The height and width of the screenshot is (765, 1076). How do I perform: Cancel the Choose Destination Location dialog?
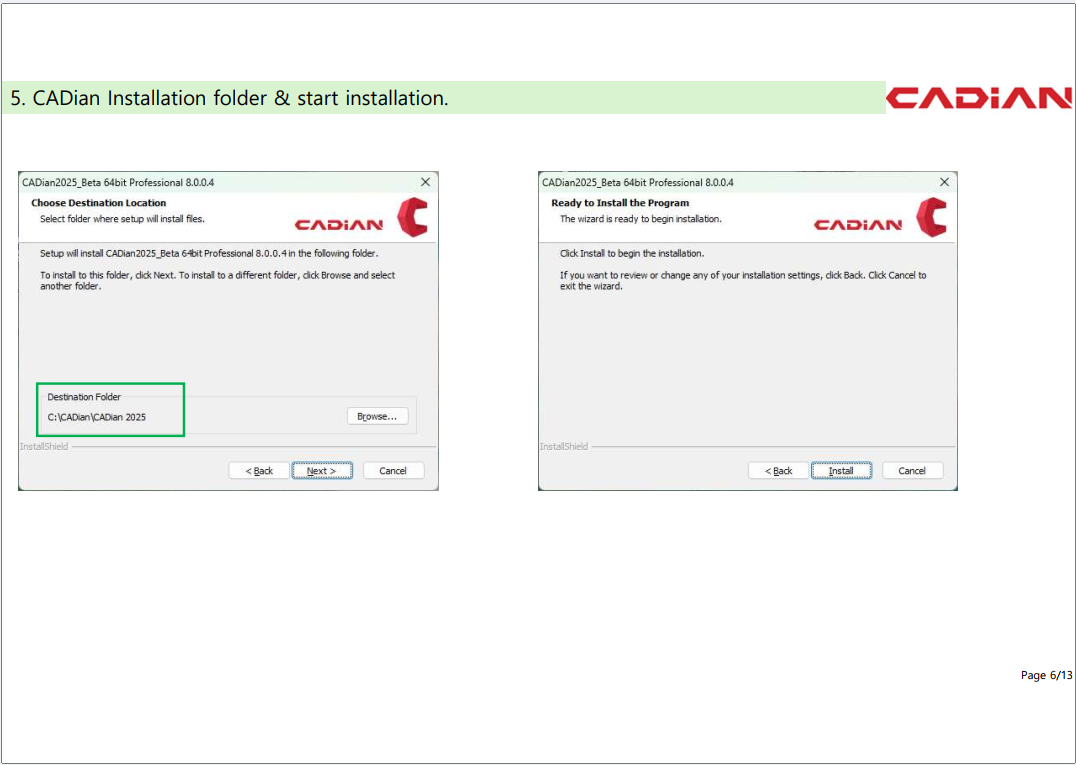pos(393,471)
